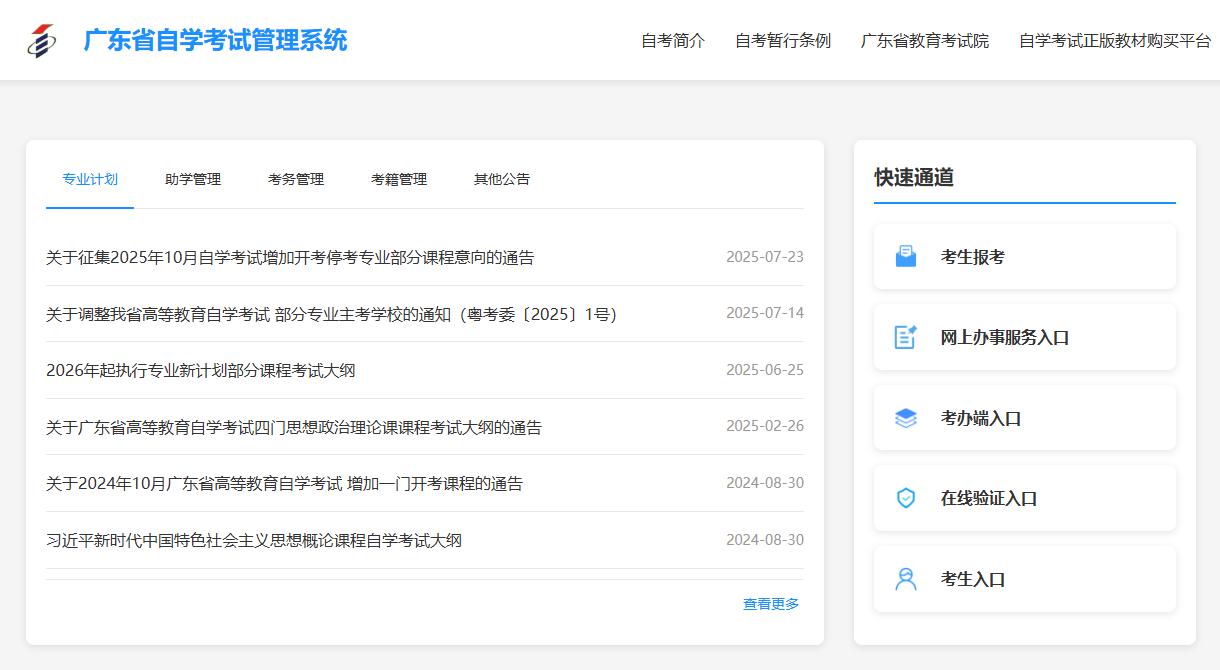The width and height of the screenshot is (1220, 670).
Task: Click the mailbox icon beside 考生报考
Action: pyautogui.click(x=905, y=257)
